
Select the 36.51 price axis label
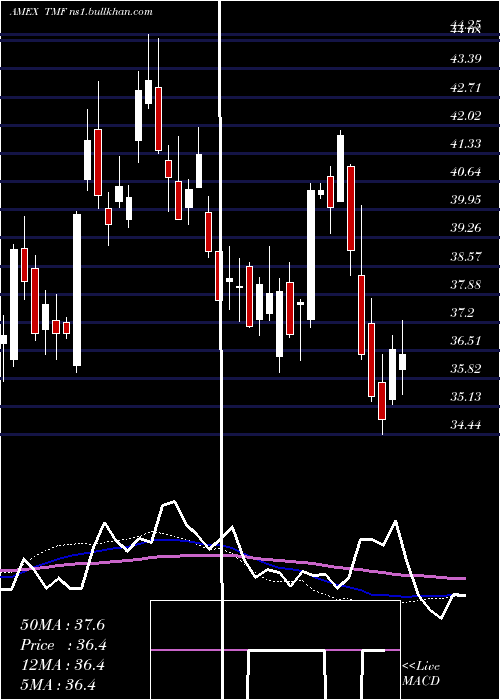[466, 341]
